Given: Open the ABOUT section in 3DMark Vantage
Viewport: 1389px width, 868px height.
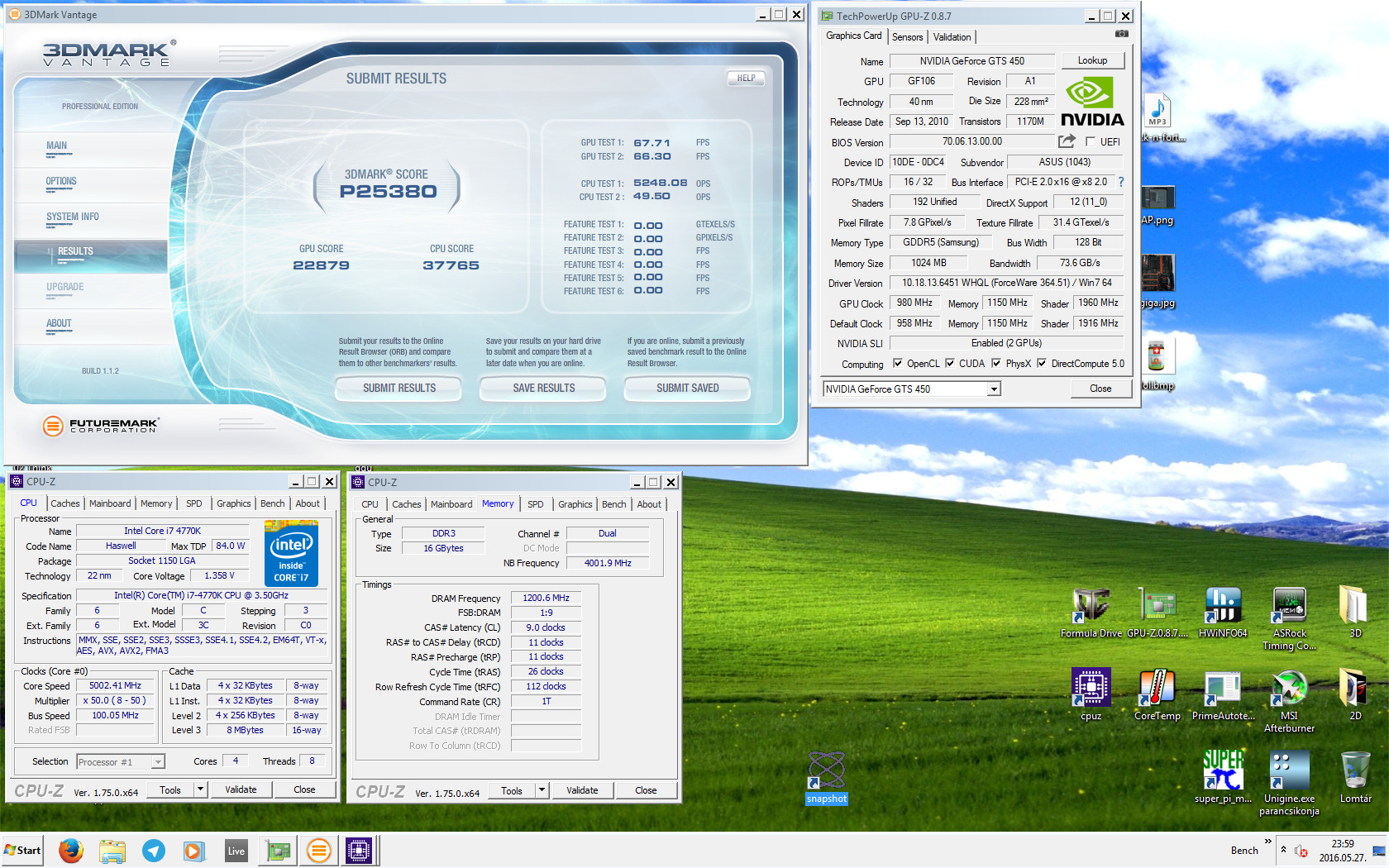Looking at the screenshot, I should [x=59, y=324].
